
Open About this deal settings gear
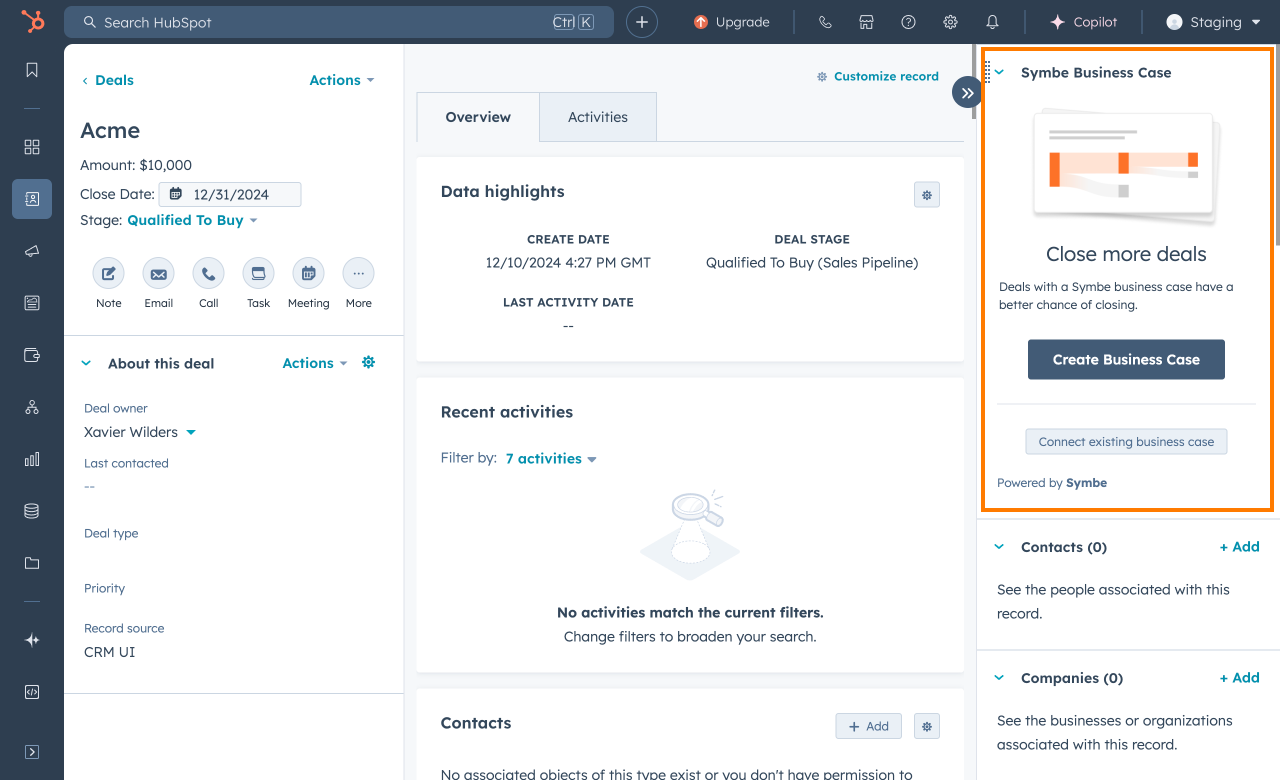368,362
